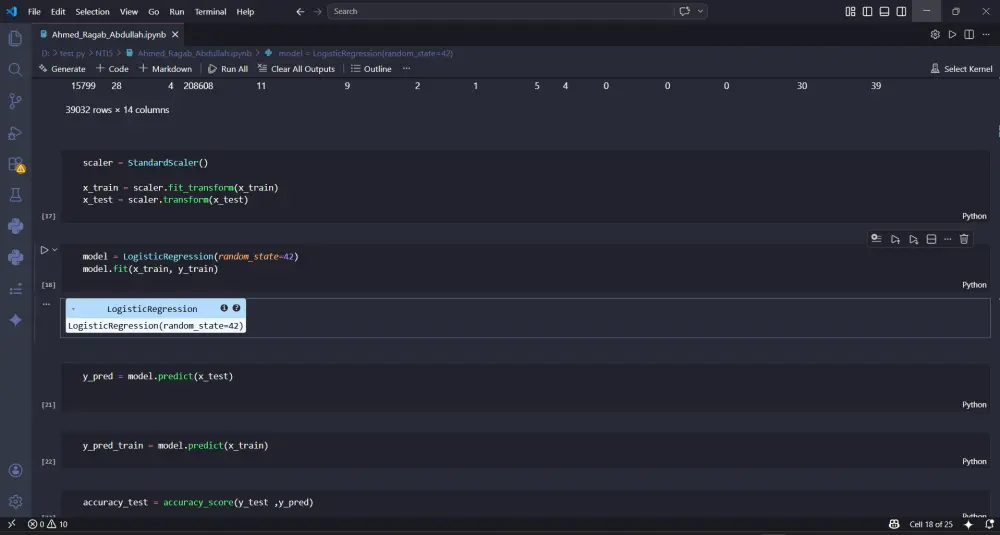Open the Explorer view in activity bar

(15, 38)
